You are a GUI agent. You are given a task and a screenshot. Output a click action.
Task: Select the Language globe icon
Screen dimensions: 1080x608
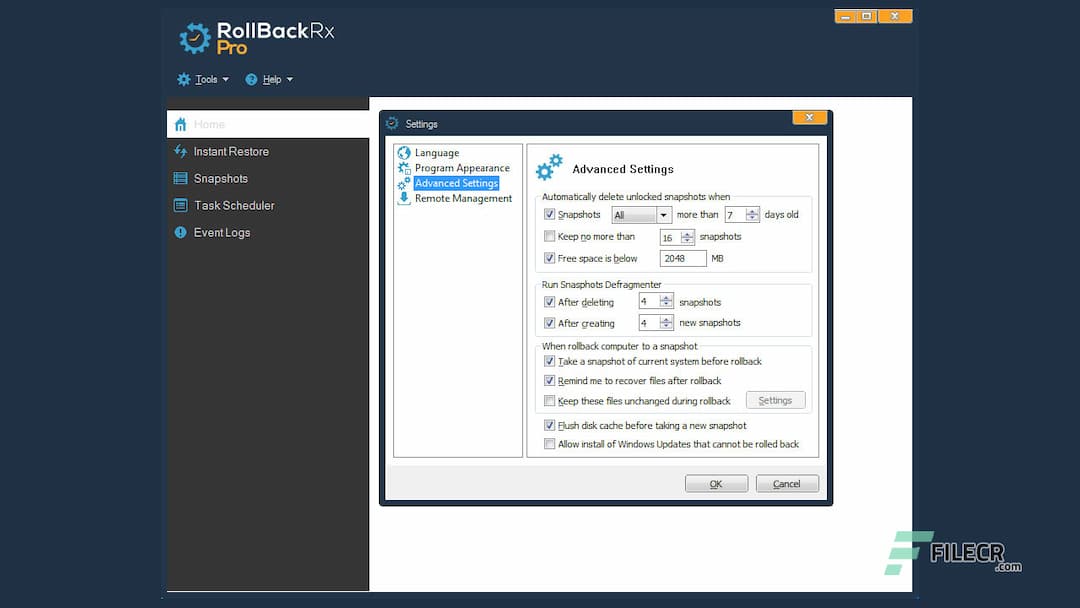(406, 152)
